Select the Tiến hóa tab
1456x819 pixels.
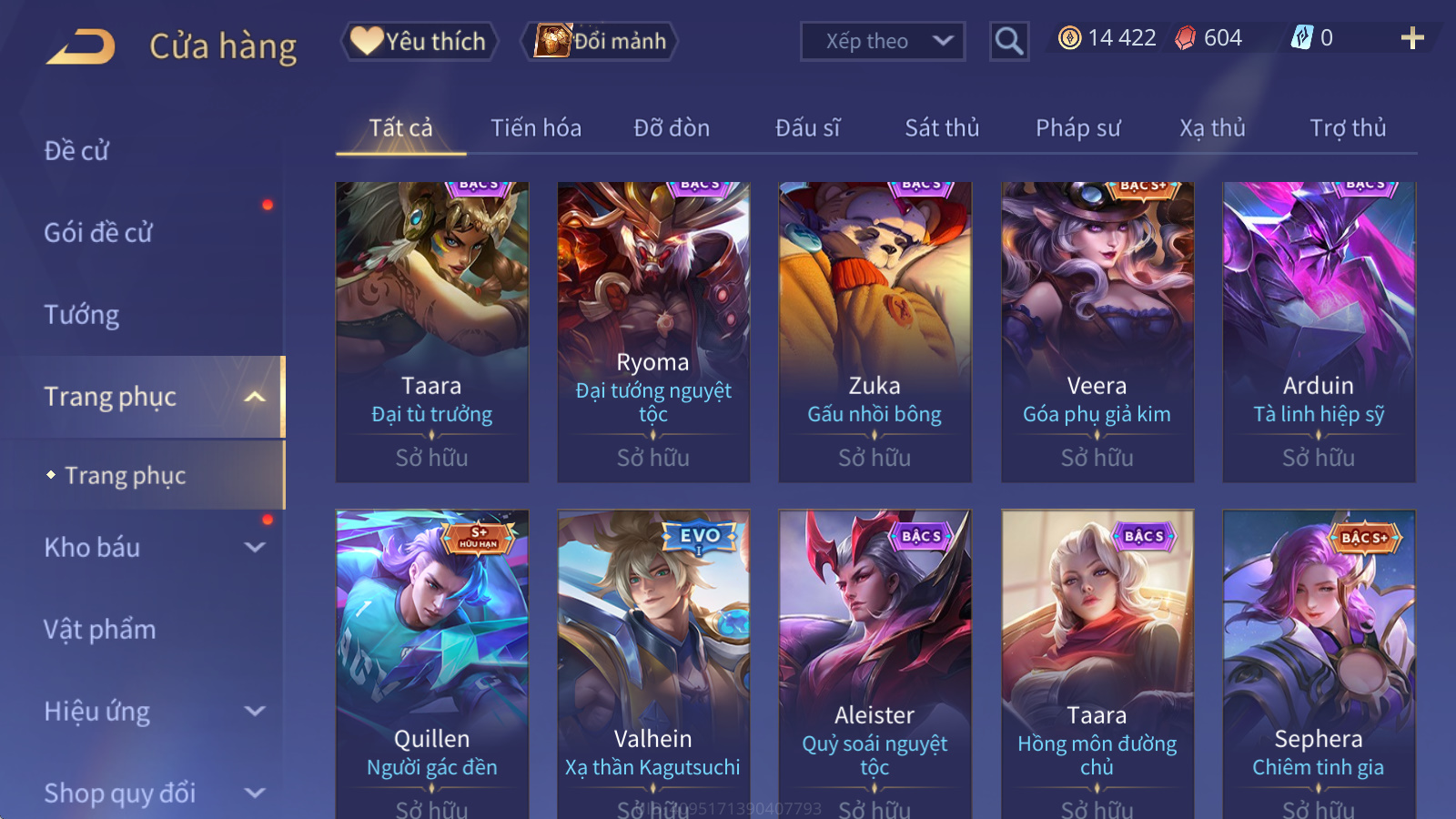pos(536,128)
